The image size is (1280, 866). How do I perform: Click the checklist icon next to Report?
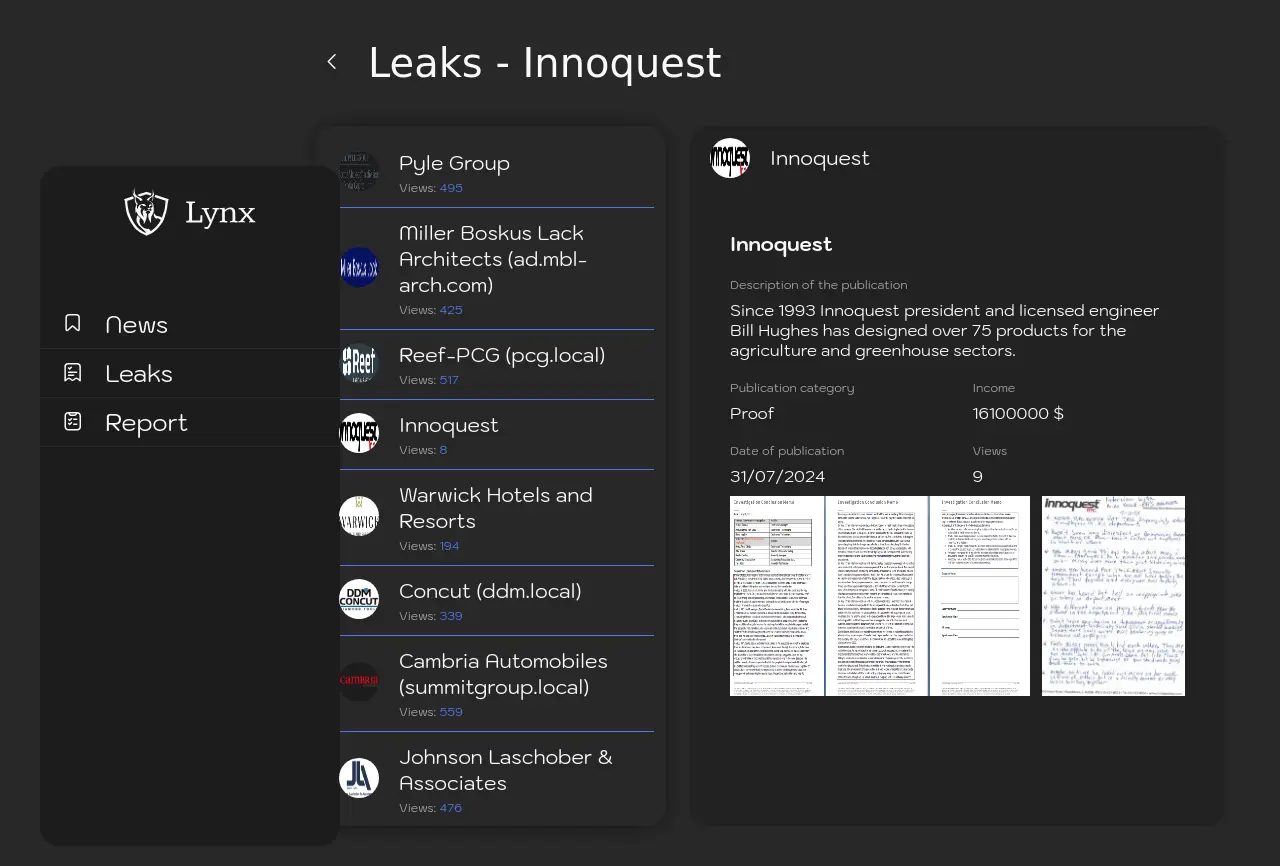[73, 421]
